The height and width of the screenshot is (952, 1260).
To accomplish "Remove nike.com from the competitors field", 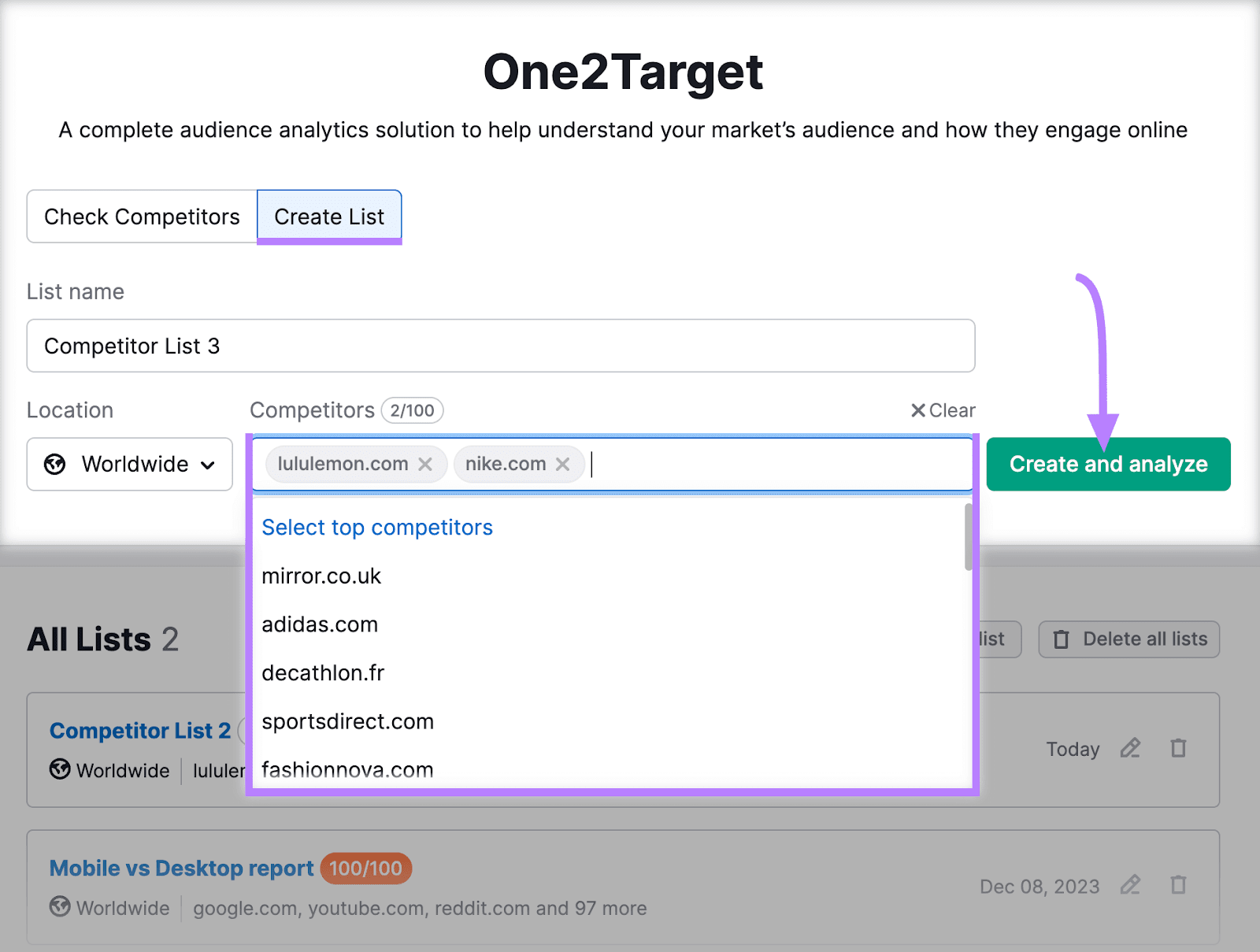I will [562, 464].
